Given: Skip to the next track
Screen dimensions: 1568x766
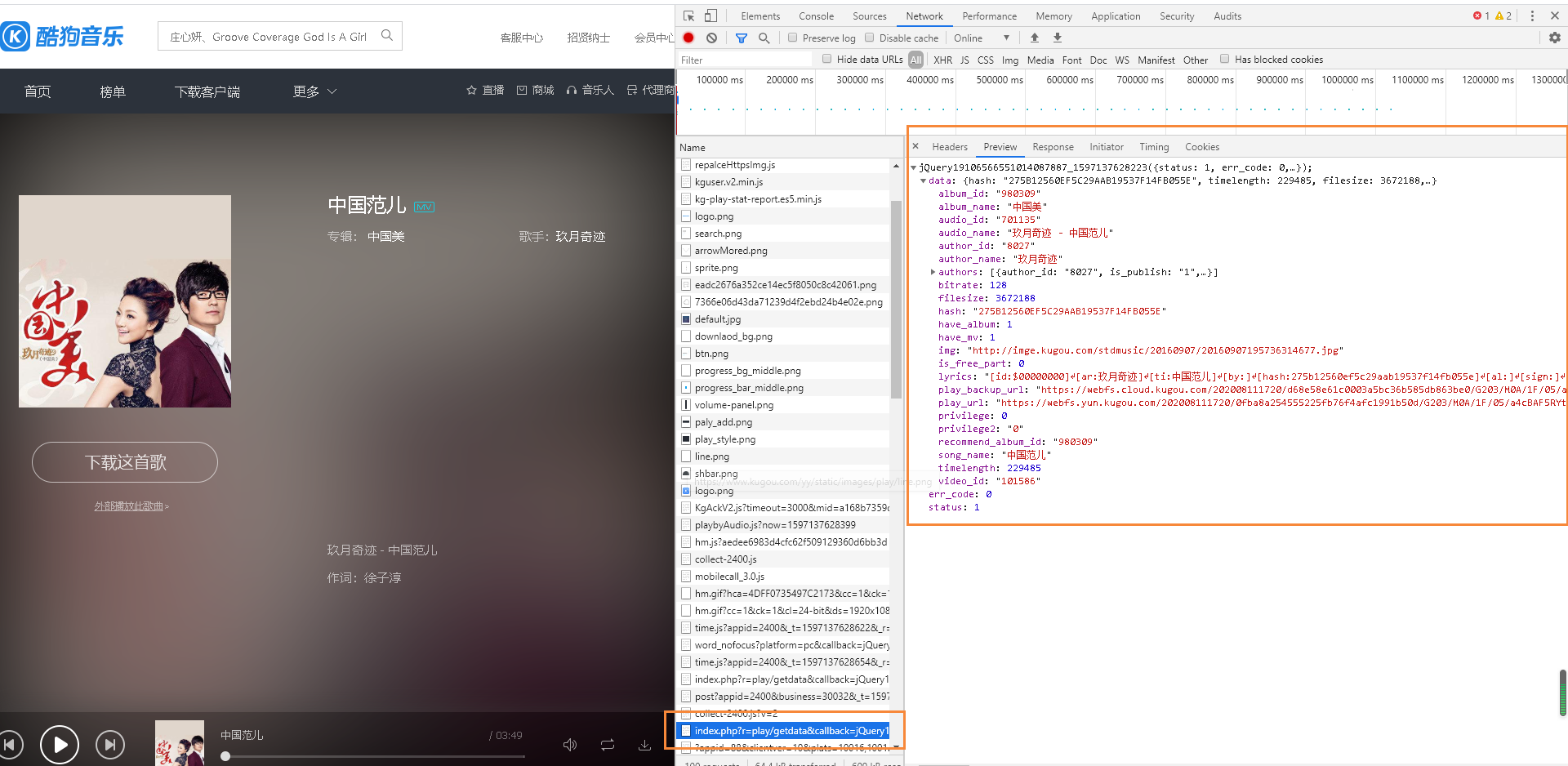Looking at the screenshot, I should 110,744.
